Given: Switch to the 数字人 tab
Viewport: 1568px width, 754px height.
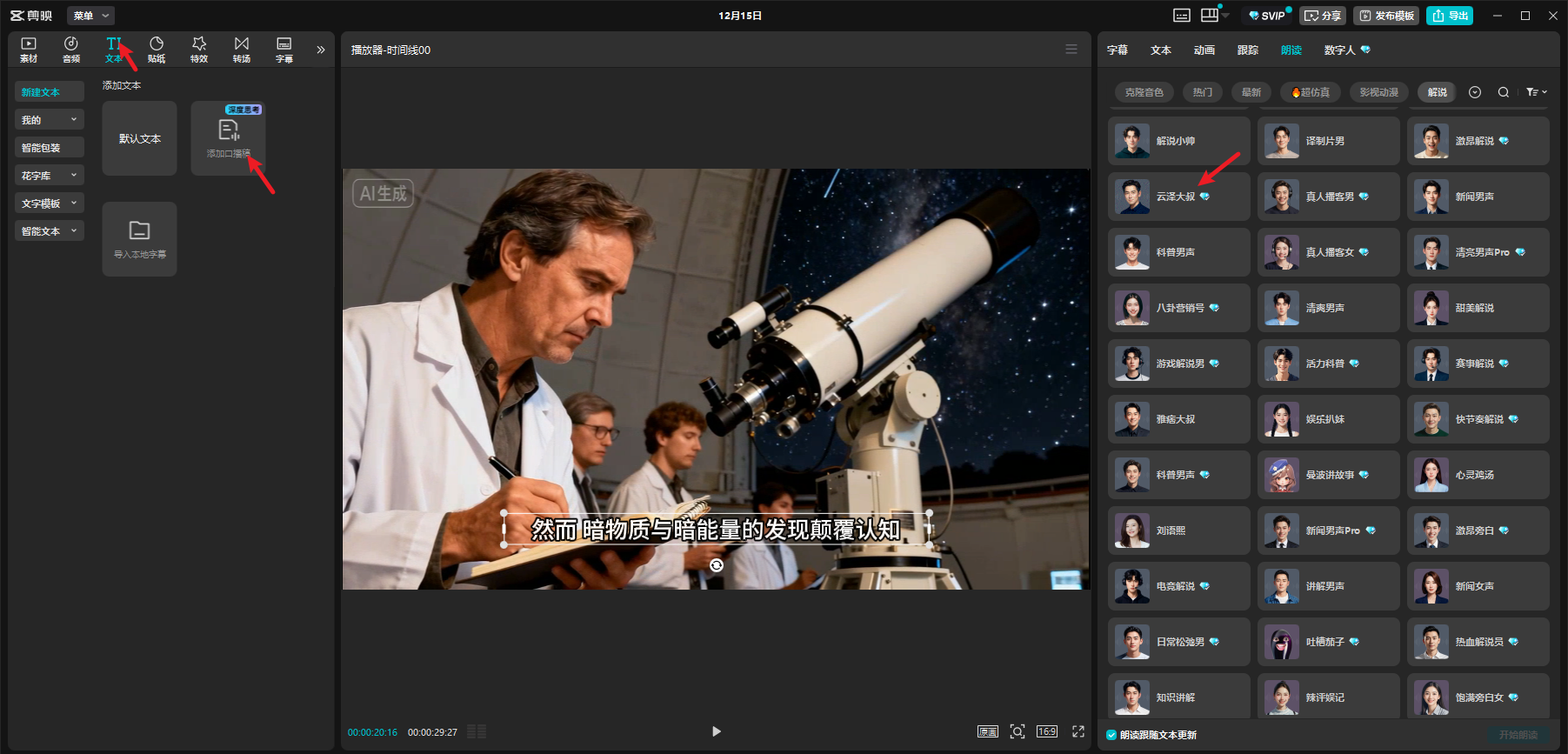Looking at the screenshot, I should click(1340, 50).
